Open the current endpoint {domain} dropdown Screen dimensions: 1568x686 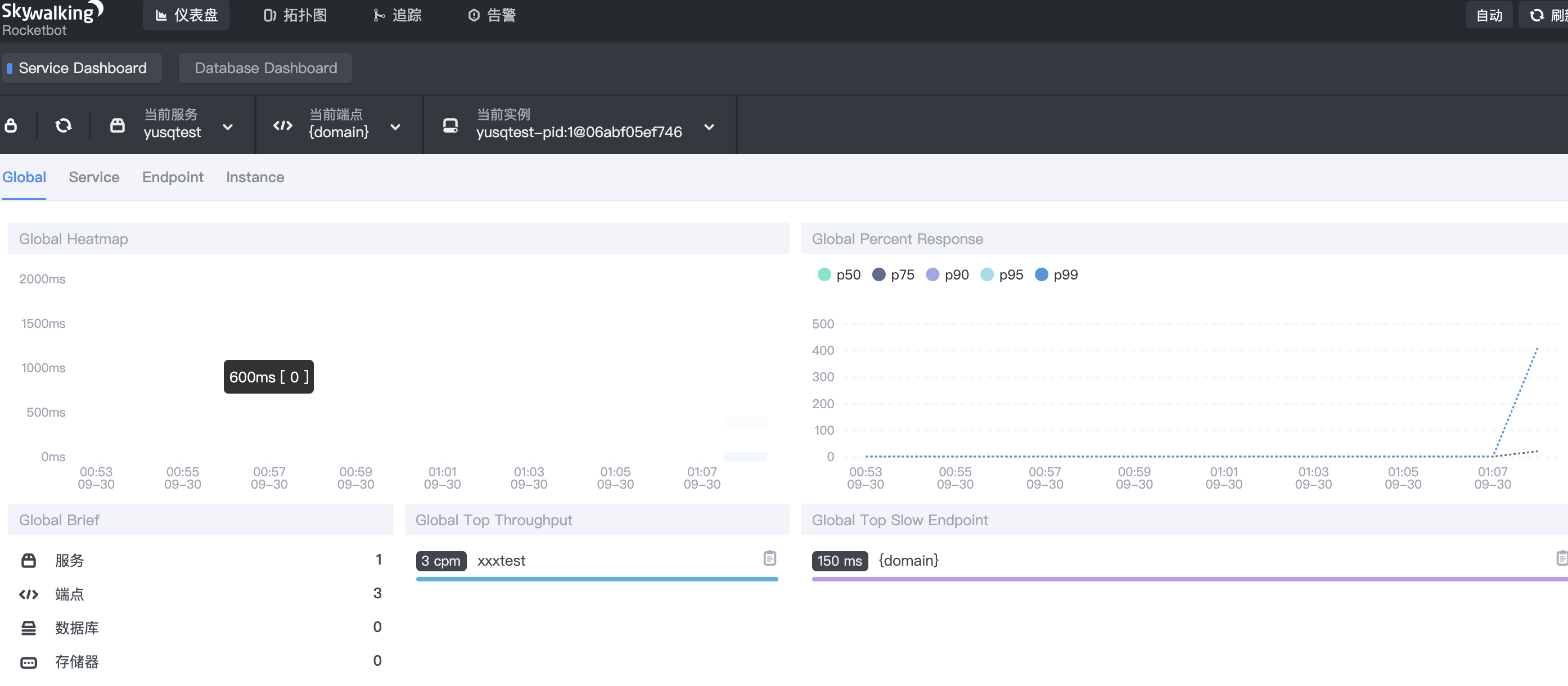coord(395,127)
